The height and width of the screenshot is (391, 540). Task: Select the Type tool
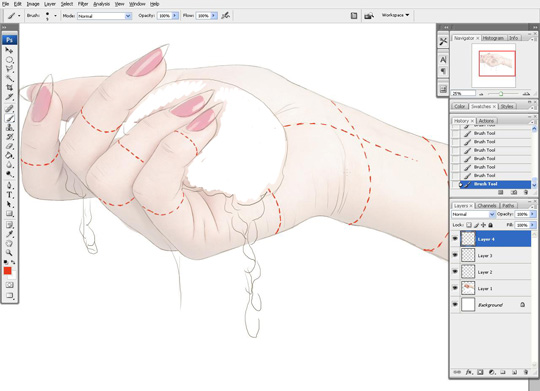9,195
